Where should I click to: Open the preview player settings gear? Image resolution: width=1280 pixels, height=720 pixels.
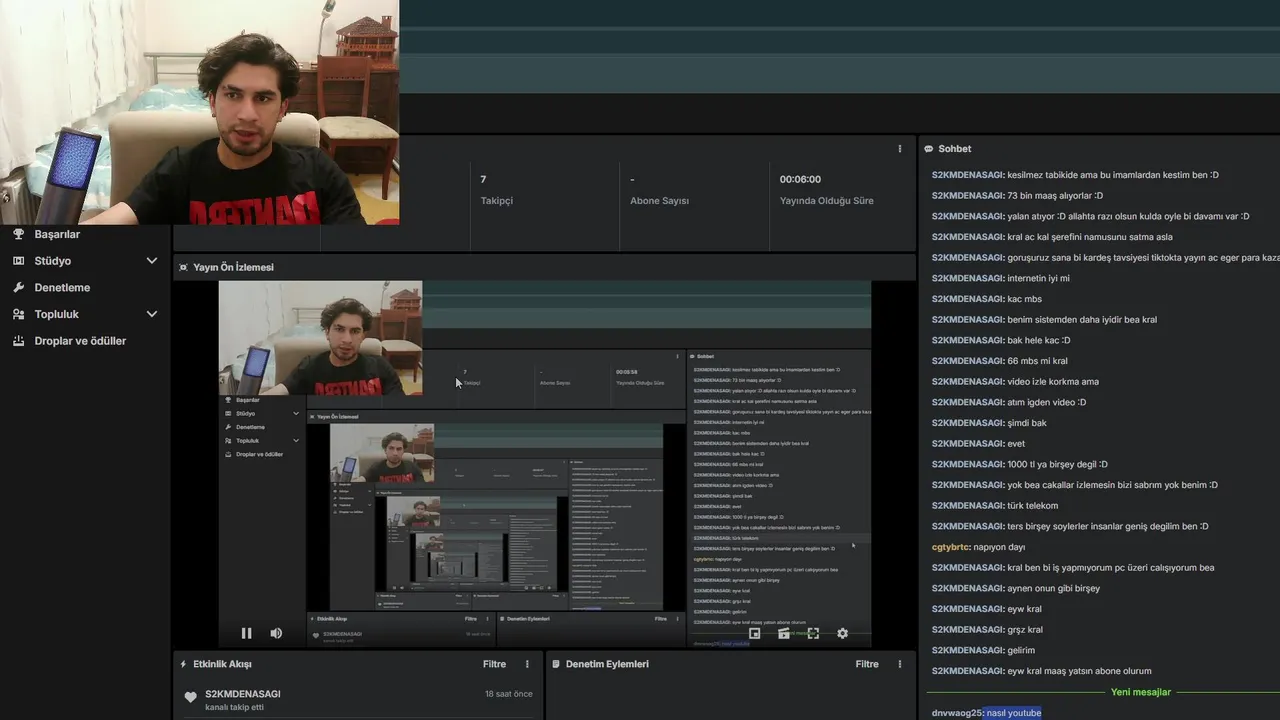tap(842, 633)
